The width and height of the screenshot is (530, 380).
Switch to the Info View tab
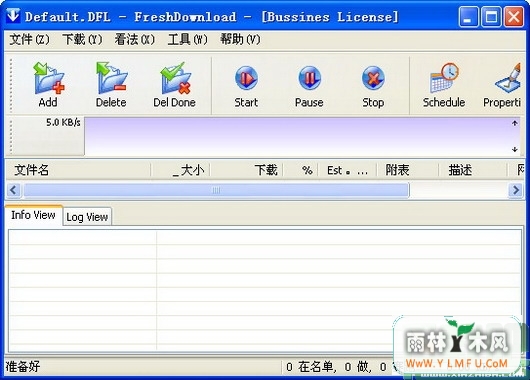(x=33, y=215)
